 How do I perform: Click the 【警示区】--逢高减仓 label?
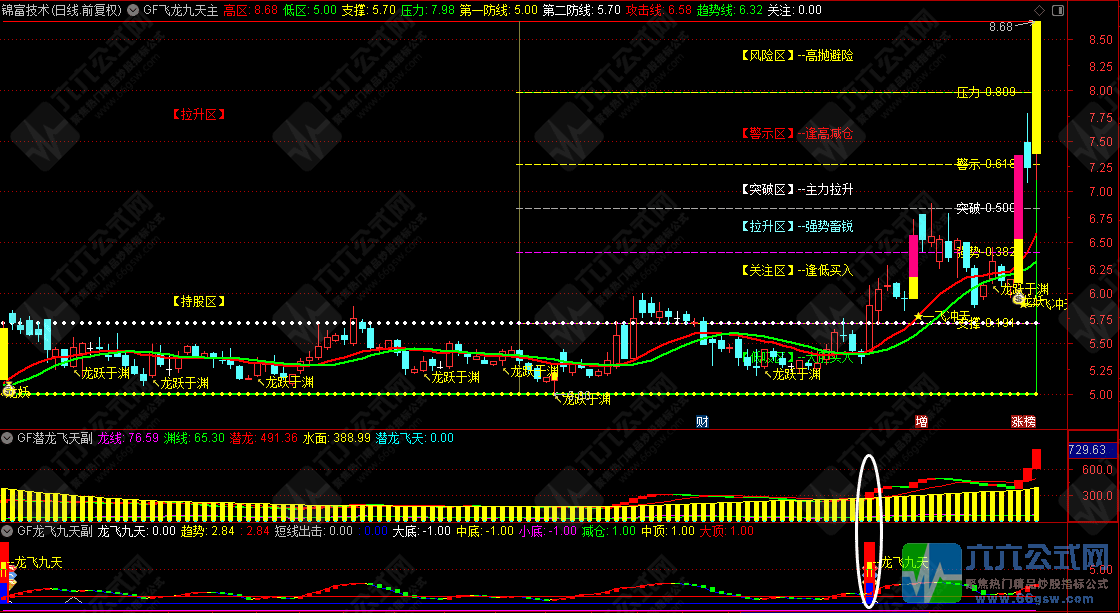[x=796, y=133]
